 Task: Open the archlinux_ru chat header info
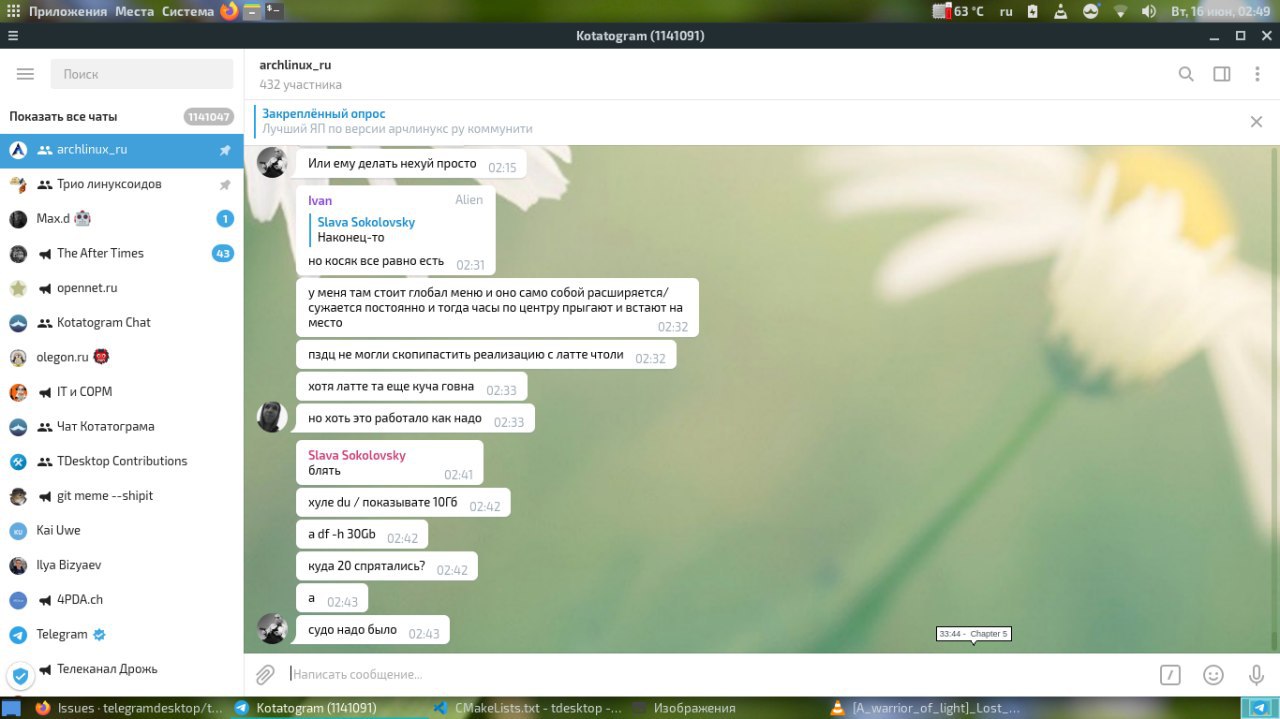[700, 74]
